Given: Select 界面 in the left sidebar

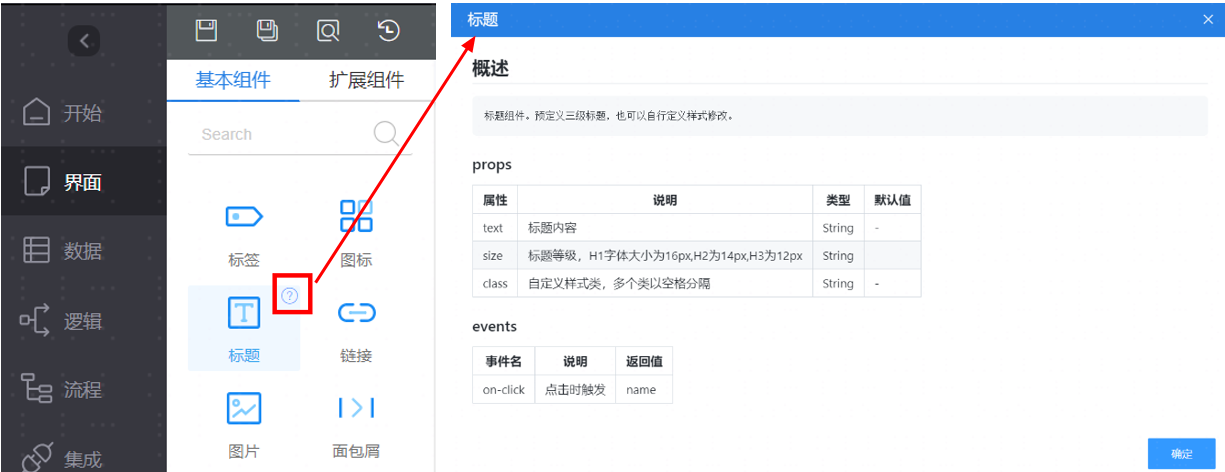Looking at the screenshot, I should point(83,182).
